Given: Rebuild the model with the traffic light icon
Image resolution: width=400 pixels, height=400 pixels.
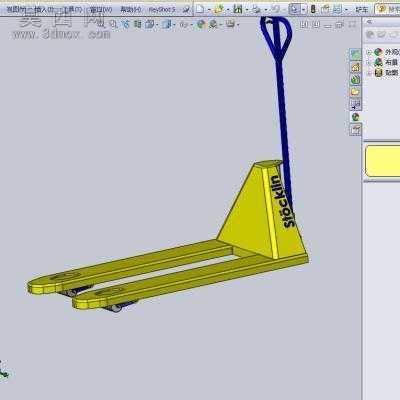Looking at the screenshot, I should pos(313,9).
